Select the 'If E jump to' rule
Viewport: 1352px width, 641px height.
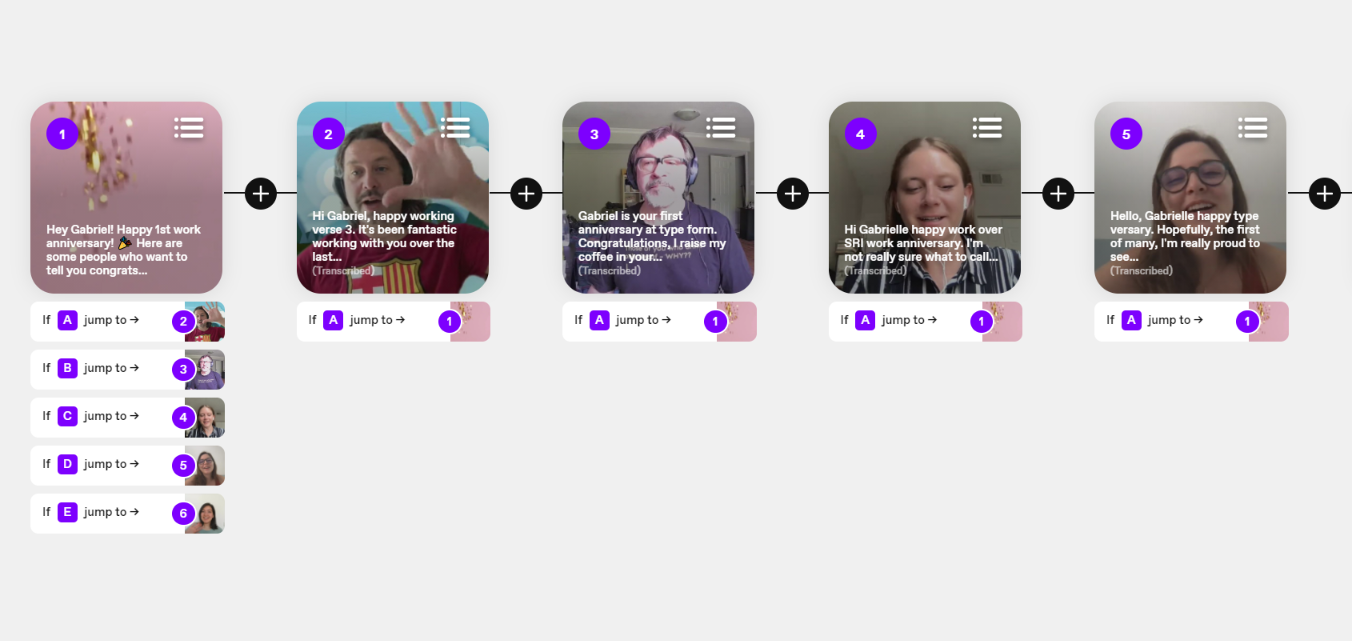click(x=127, y=513)
